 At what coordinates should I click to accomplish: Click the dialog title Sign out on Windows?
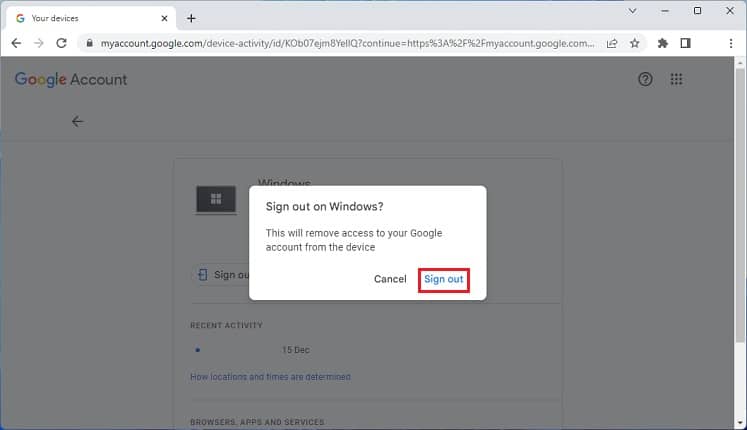[324, 207]
